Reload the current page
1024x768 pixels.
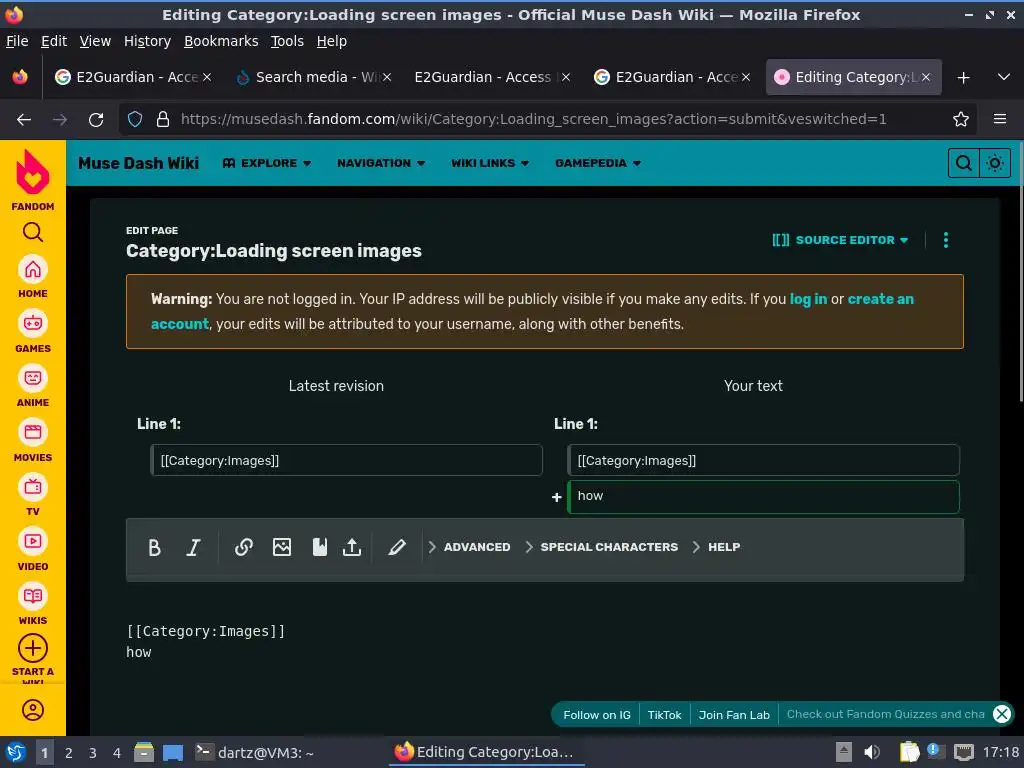point(96,120)
